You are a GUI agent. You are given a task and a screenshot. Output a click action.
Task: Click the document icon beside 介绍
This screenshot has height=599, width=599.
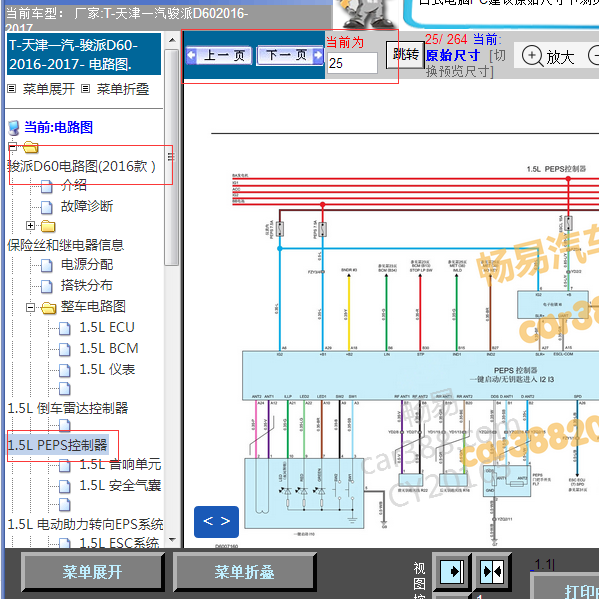coord(47,186)
